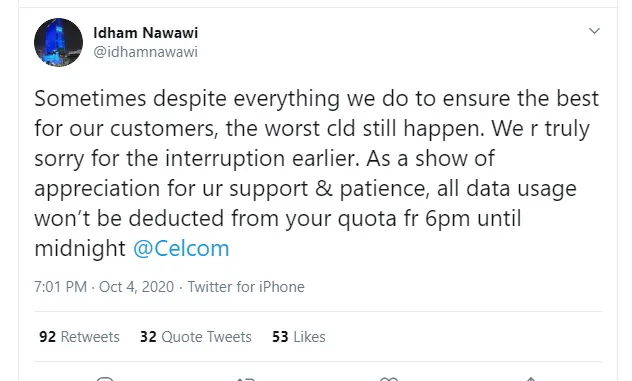Show the 32 Quote Tweets

195,337
